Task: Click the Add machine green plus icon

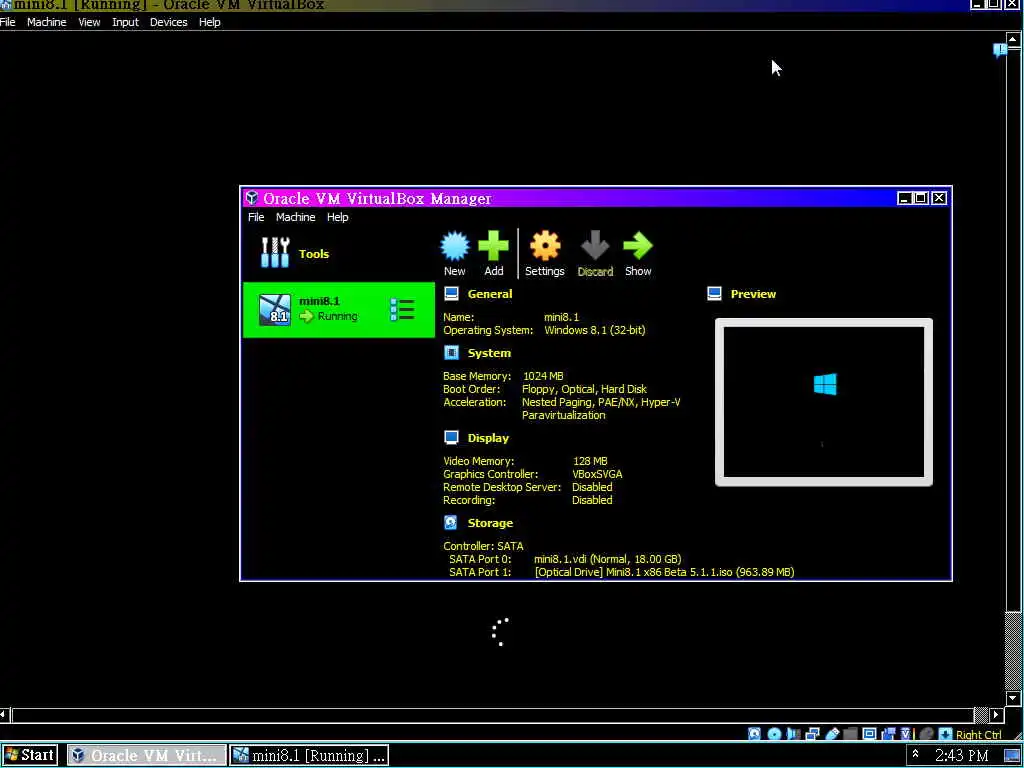Action: 493,246
